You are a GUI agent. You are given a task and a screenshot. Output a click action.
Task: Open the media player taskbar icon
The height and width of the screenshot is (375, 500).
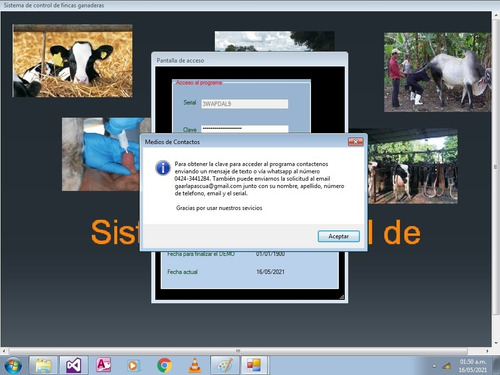coord(134,366)
